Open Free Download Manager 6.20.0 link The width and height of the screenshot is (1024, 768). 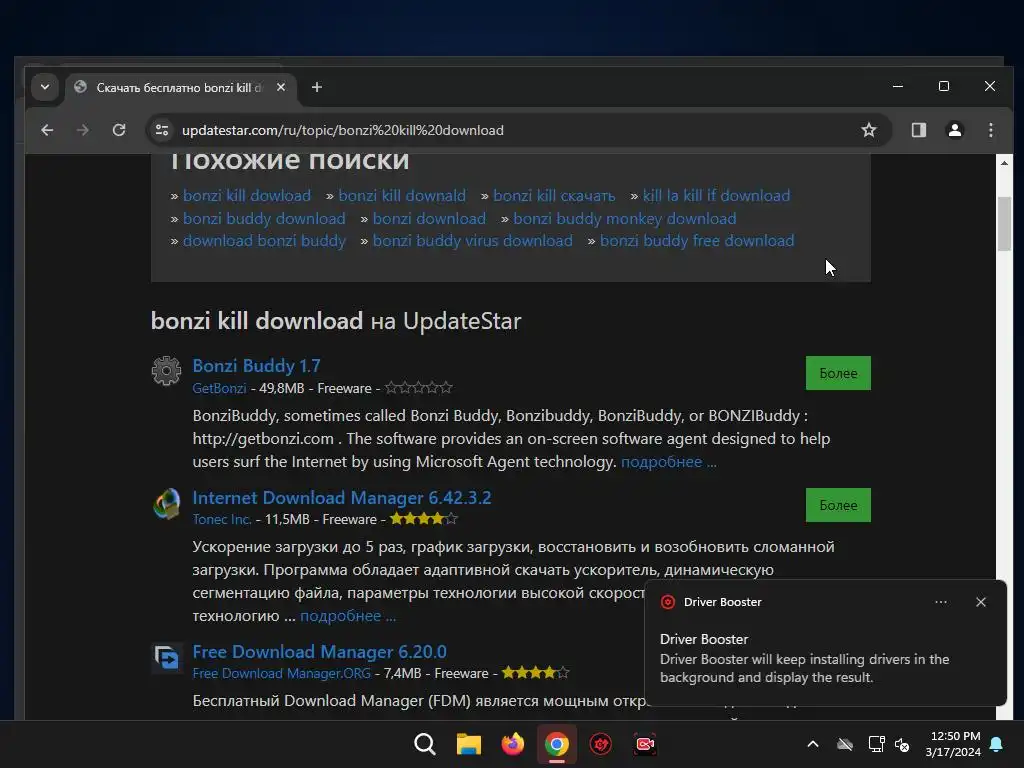pos(319,651)
